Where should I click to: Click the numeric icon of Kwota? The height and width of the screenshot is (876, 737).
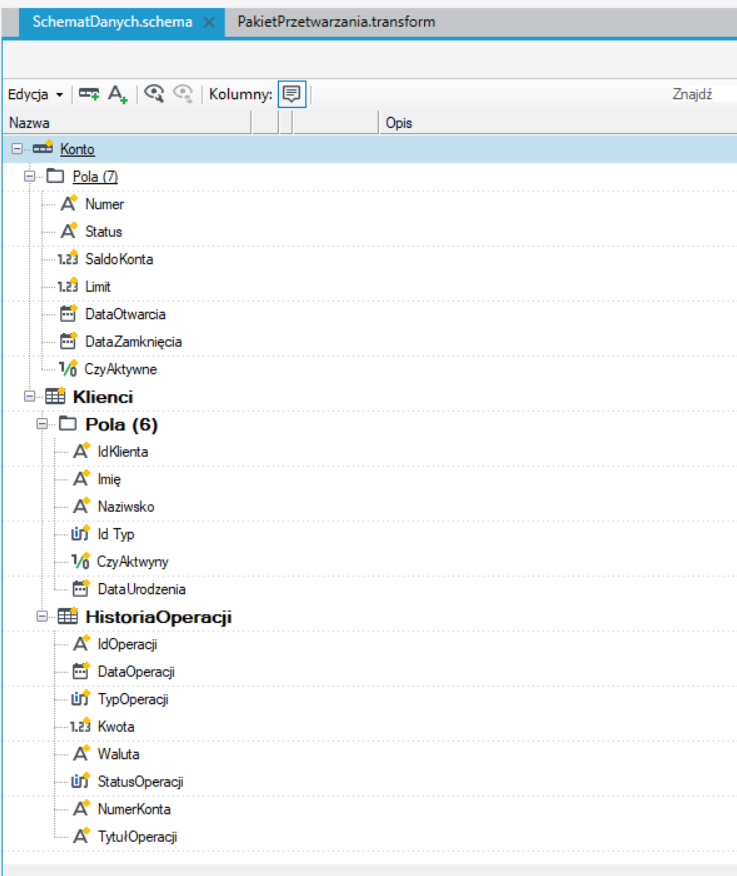pyautogui.click(x=80, y=726)
